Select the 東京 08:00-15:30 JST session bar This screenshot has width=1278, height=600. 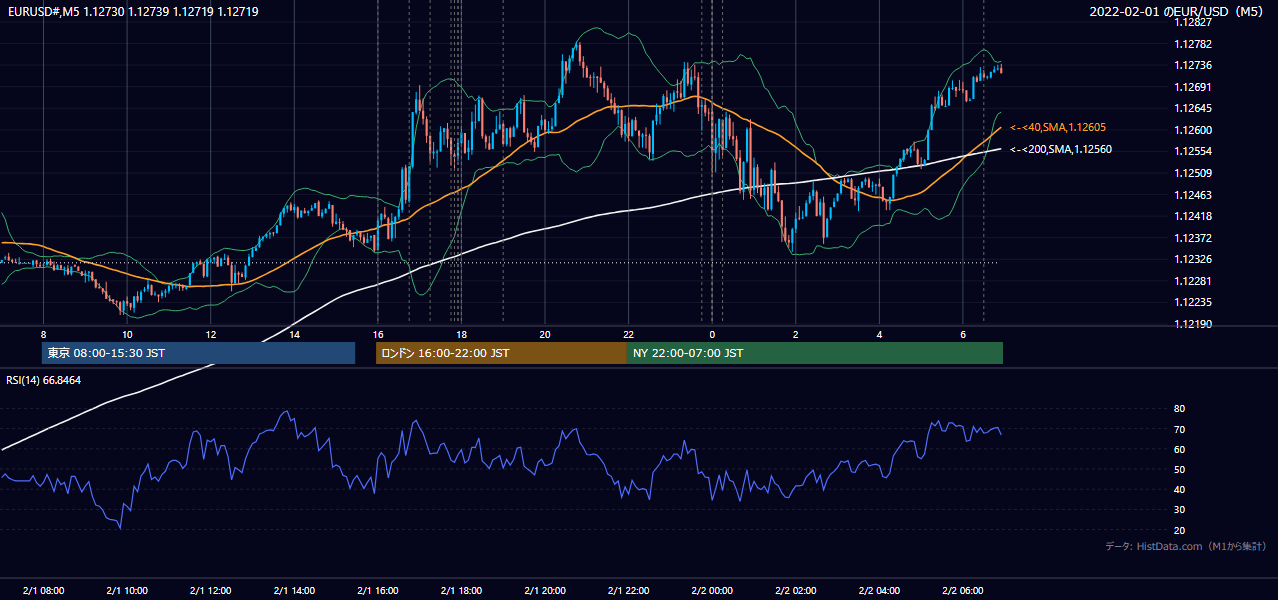pos(199,353)
